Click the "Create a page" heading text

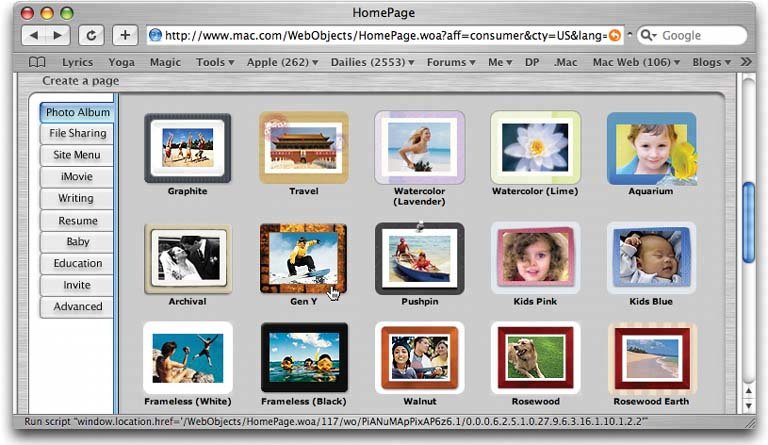80,81
